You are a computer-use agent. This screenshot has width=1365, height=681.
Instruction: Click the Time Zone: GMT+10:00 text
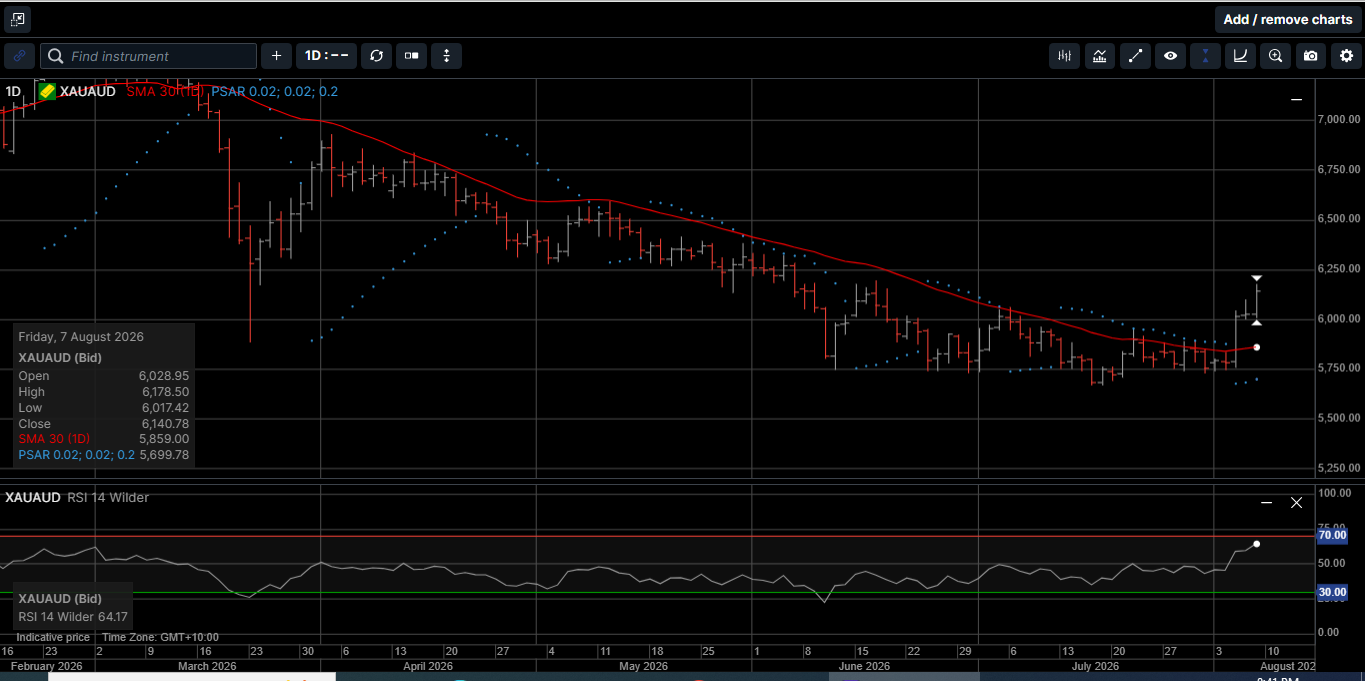[160, 637]
